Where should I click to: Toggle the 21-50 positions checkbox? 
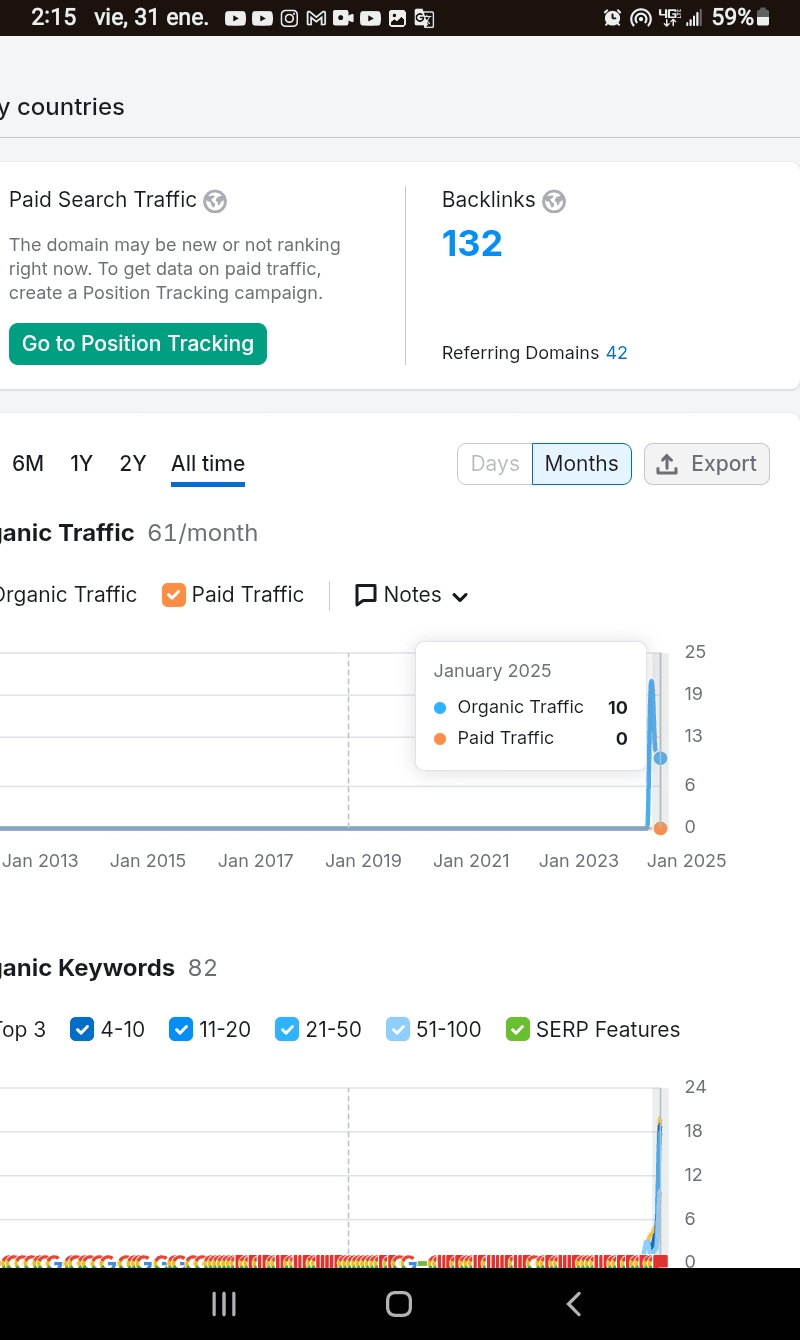click(287, 1029)
